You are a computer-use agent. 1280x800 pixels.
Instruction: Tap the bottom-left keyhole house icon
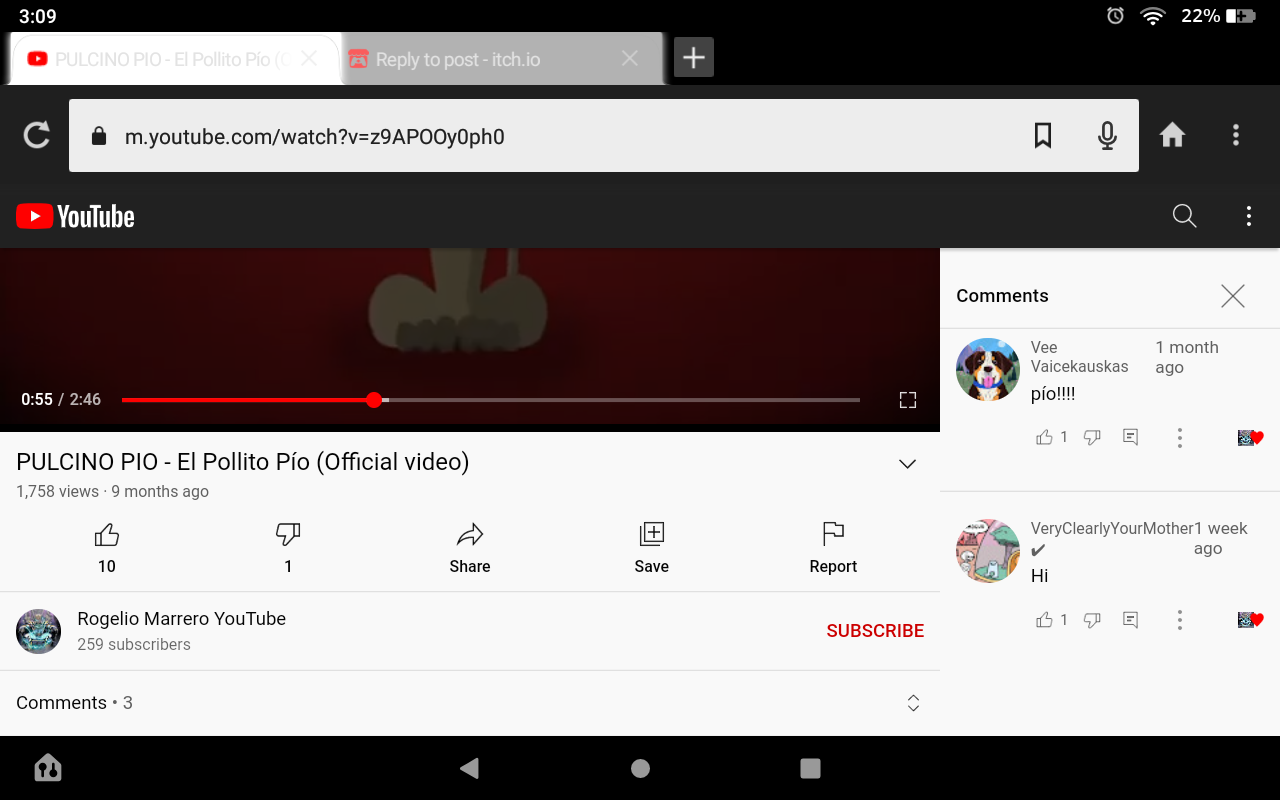click(48, 768)
